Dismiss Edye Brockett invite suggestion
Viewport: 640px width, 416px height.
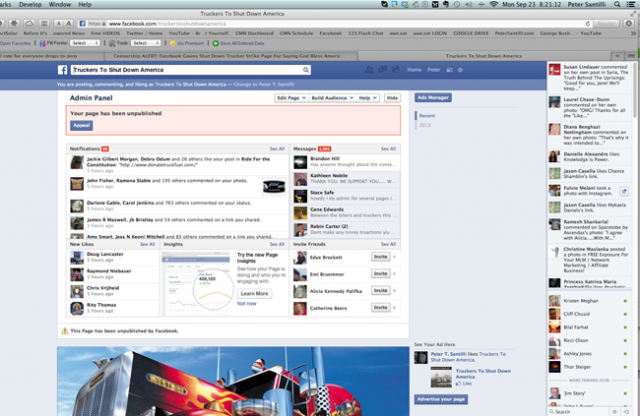coord(394,257)
